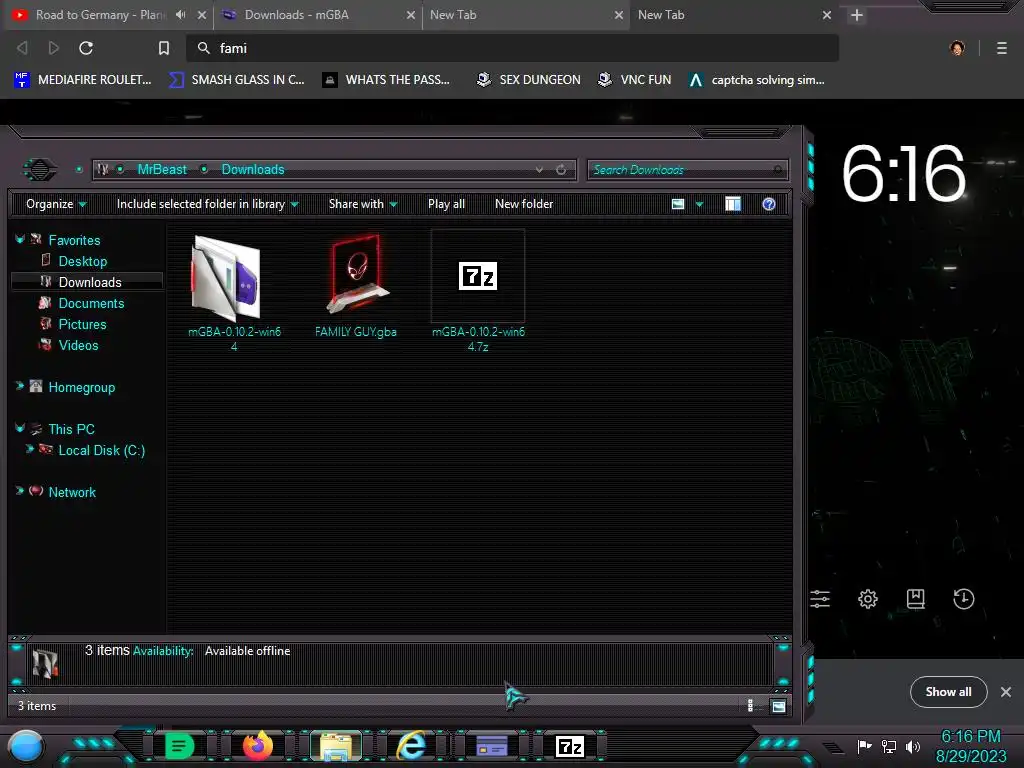1024x768 pixels.
Task: Close the downloads bar with X
Action: click(1006, 692)
